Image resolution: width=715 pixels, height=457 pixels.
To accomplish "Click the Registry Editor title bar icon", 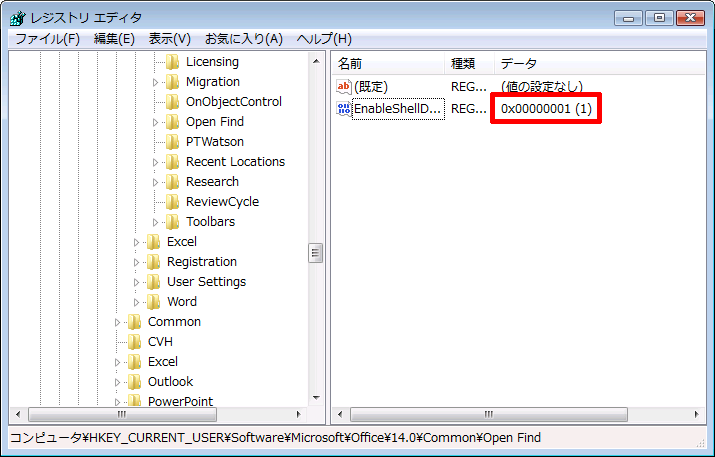I will [x=18, y=18].
